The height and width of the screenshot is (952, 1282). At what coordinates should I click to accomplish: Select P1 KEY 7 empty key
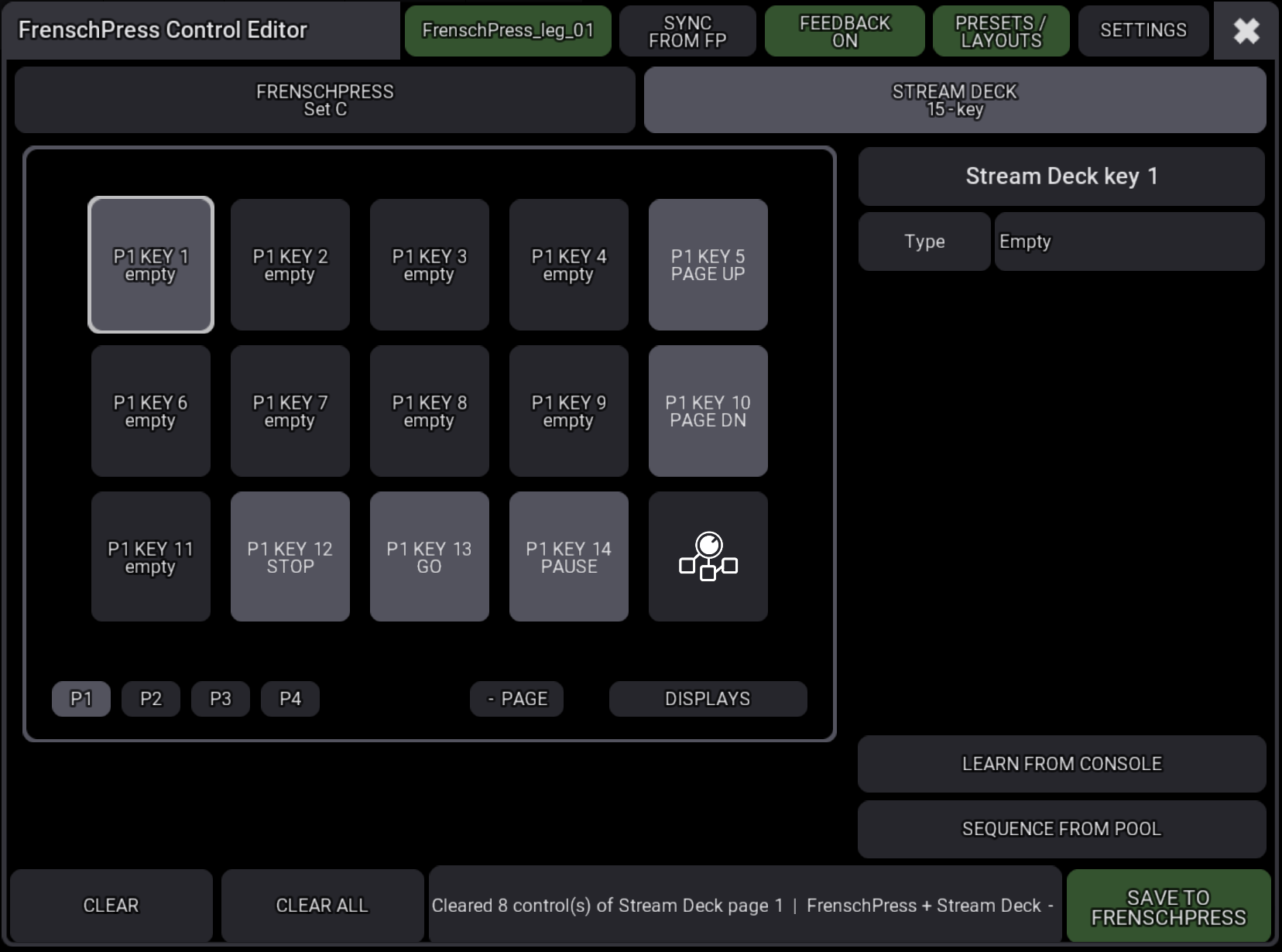[x=290, y=411]
